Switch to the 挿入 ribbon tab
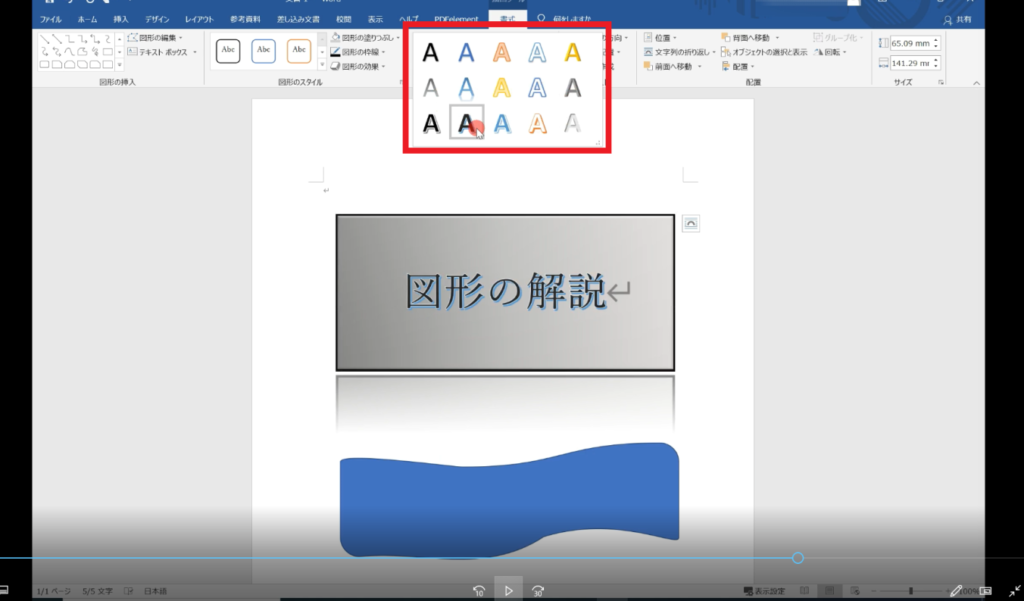The image size is (1024, 601). (x=118, y=19)
